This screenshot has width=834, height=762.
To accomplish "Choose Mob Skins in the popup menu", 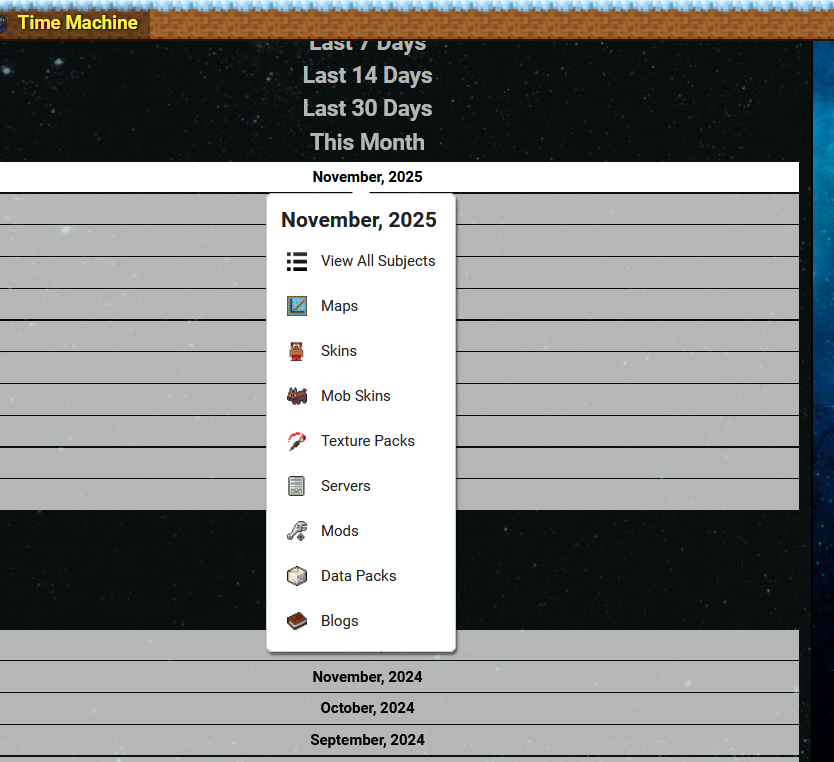I will [x=355, y=396].
